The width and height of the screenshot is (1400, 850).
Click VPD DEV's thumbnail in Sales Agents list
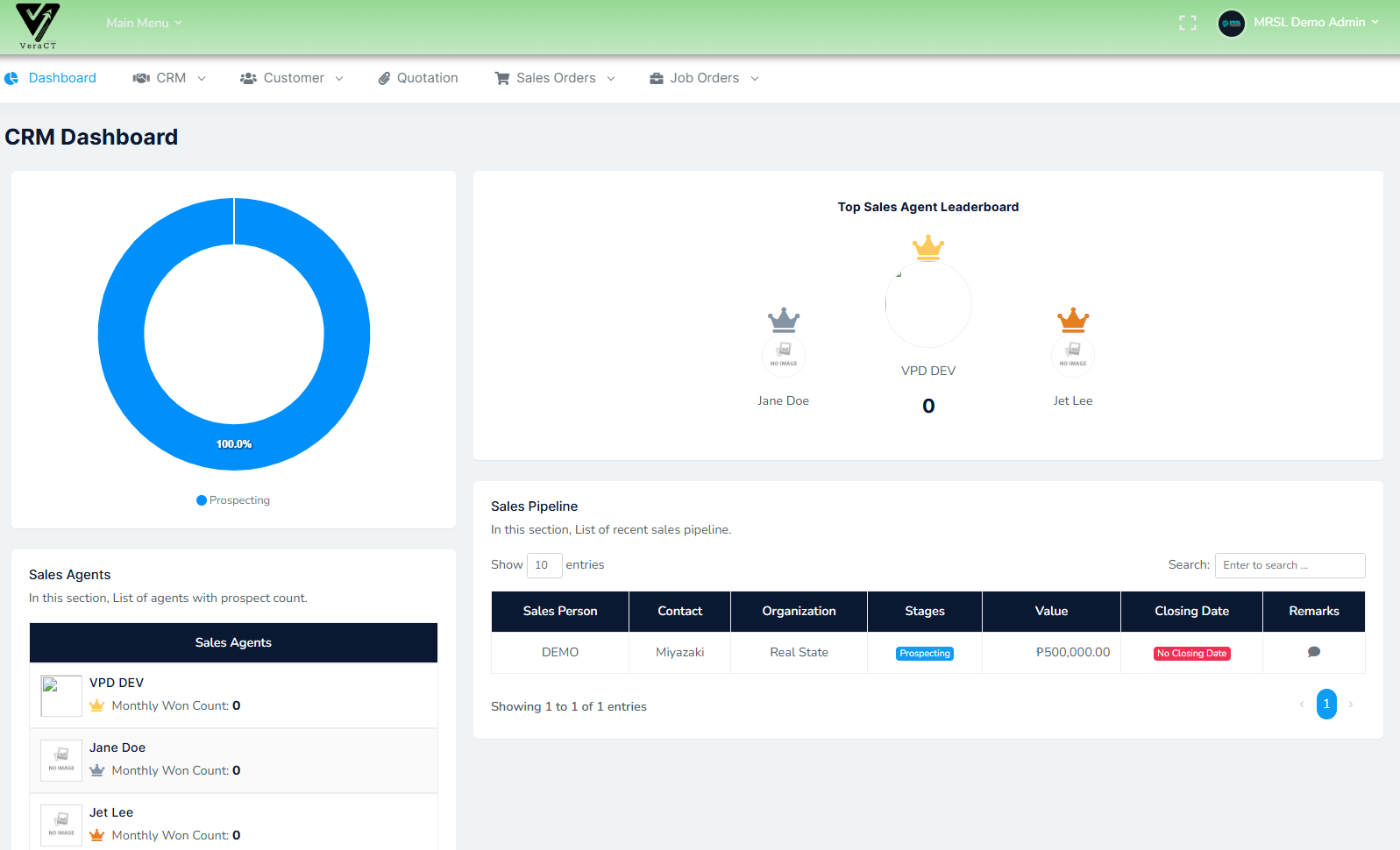pos(61,696)
